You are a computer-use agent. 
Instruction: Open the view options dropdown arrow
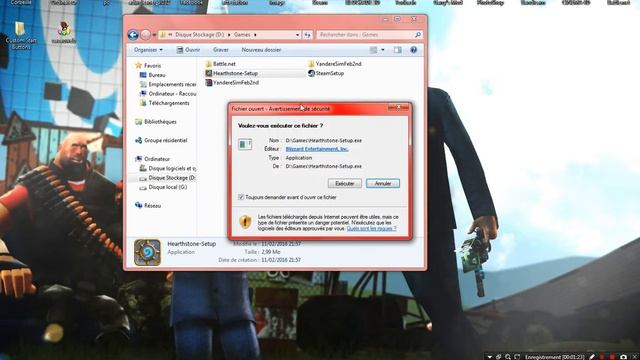coord(383,50)
